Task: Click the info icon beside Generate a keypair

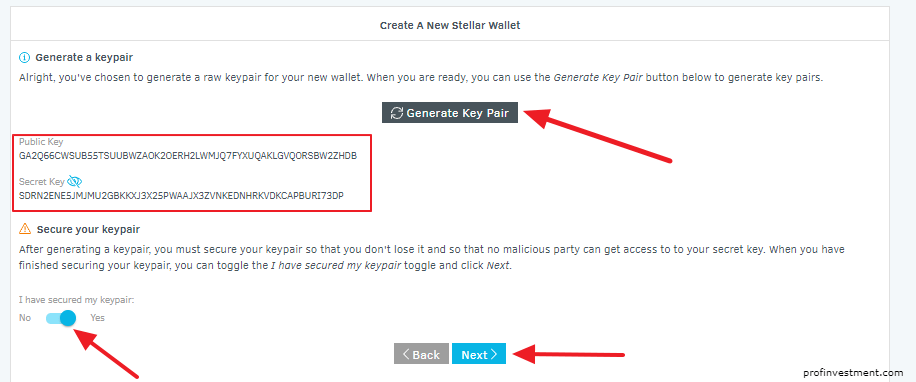Action: click(24, 57)
